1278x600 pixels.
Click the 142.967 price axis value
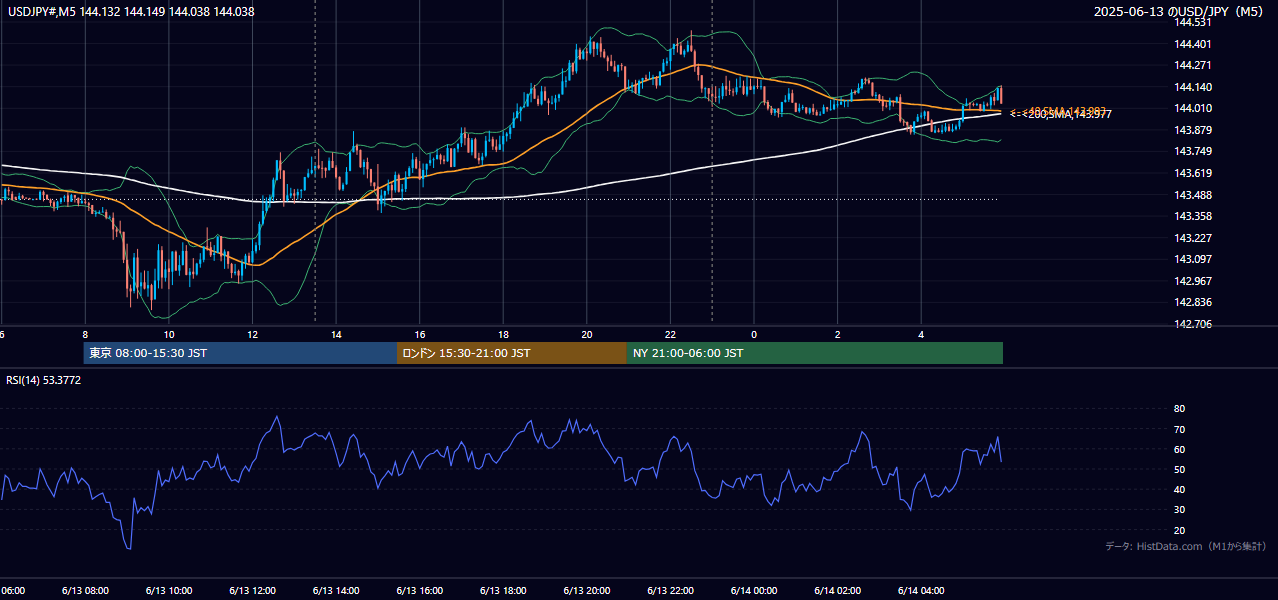point(1192,281)
